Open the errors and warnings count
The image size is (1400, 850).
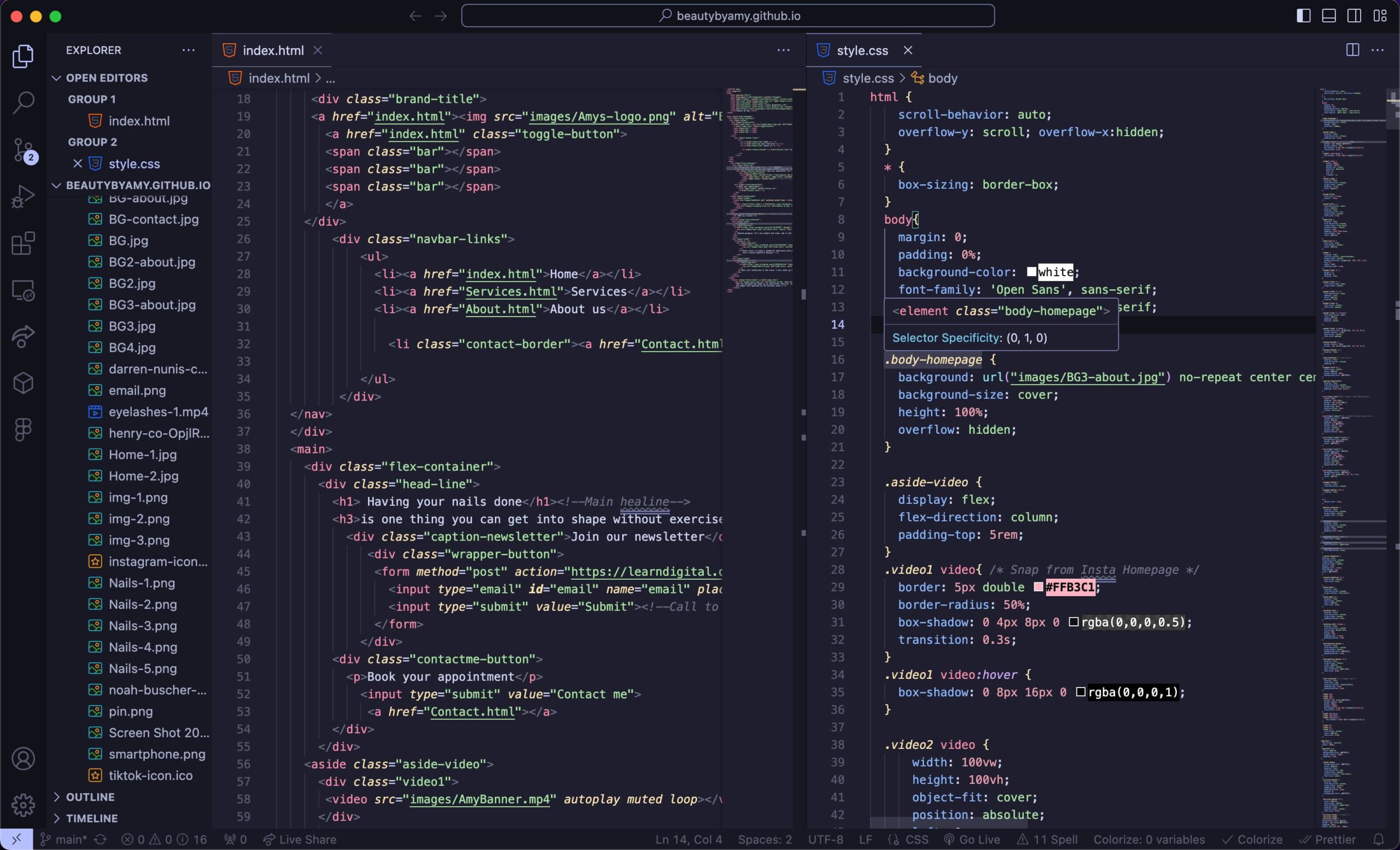pyautogui.click(x=164, y=839)
